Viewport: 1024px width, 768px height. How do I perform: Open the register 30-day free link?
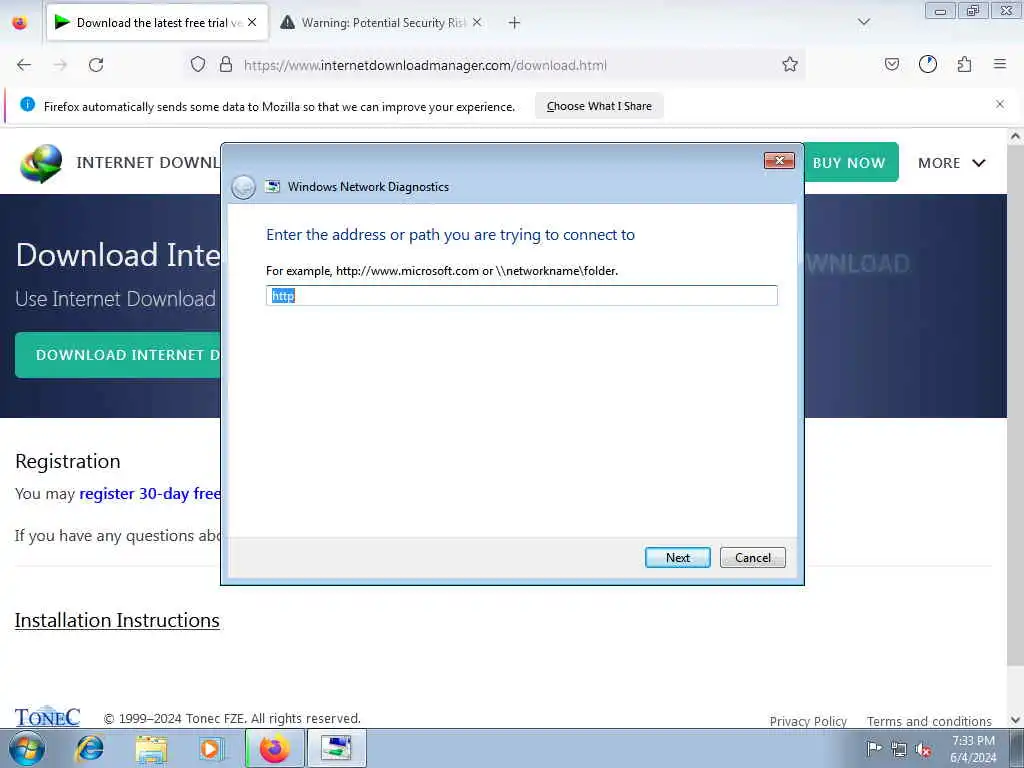[x=150, y=494]
